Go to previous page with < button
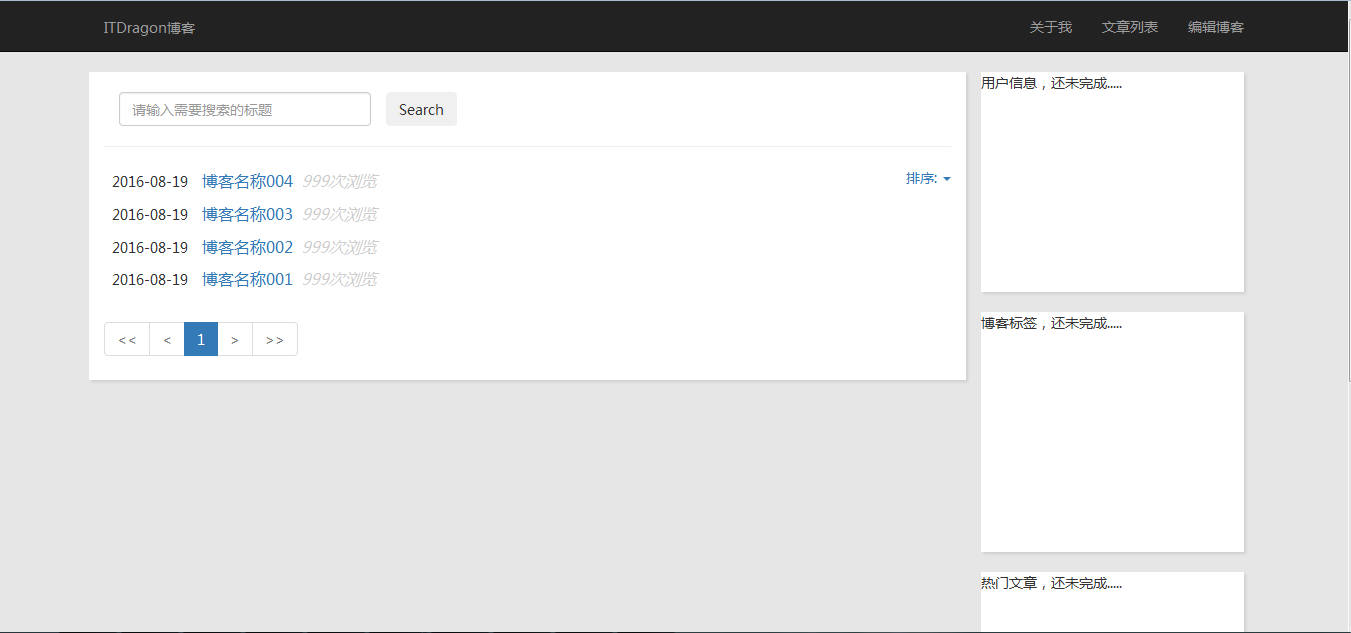This screenshot has width=1351, height=633. click(x=167, y=339)
